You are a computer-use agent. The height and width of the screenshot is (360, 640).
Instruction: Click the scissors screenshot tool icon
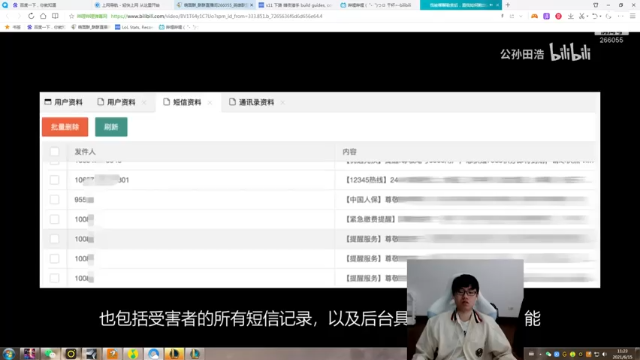(x=582, y=16)
